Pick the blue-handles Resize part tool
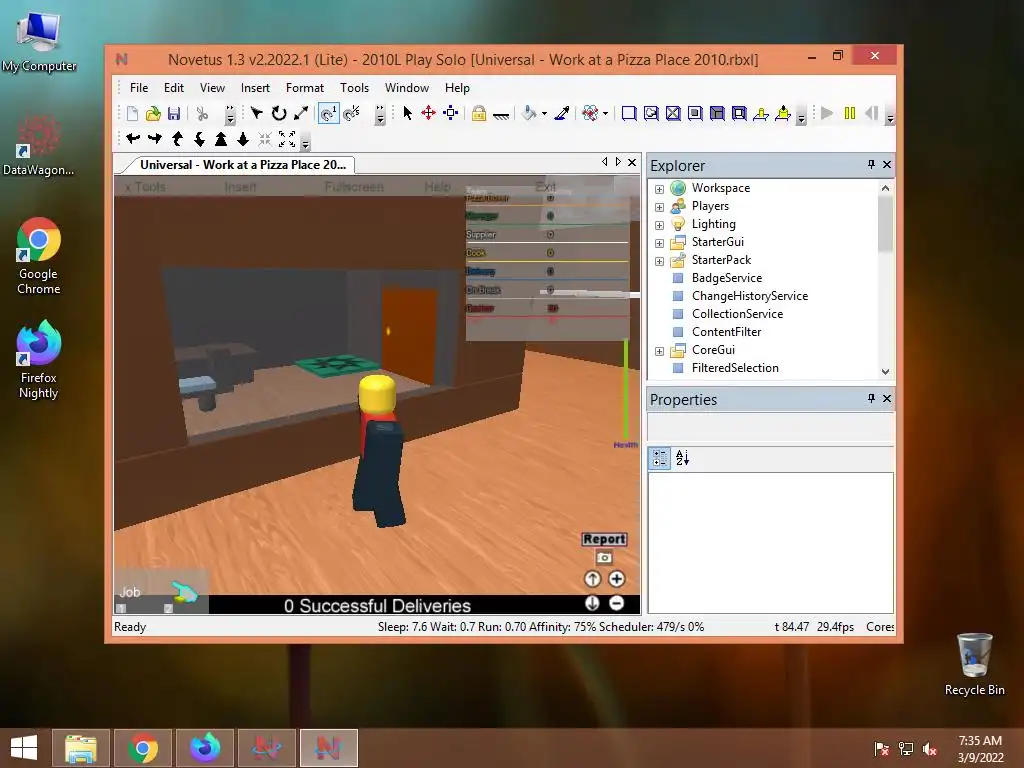 coord(451,114)
